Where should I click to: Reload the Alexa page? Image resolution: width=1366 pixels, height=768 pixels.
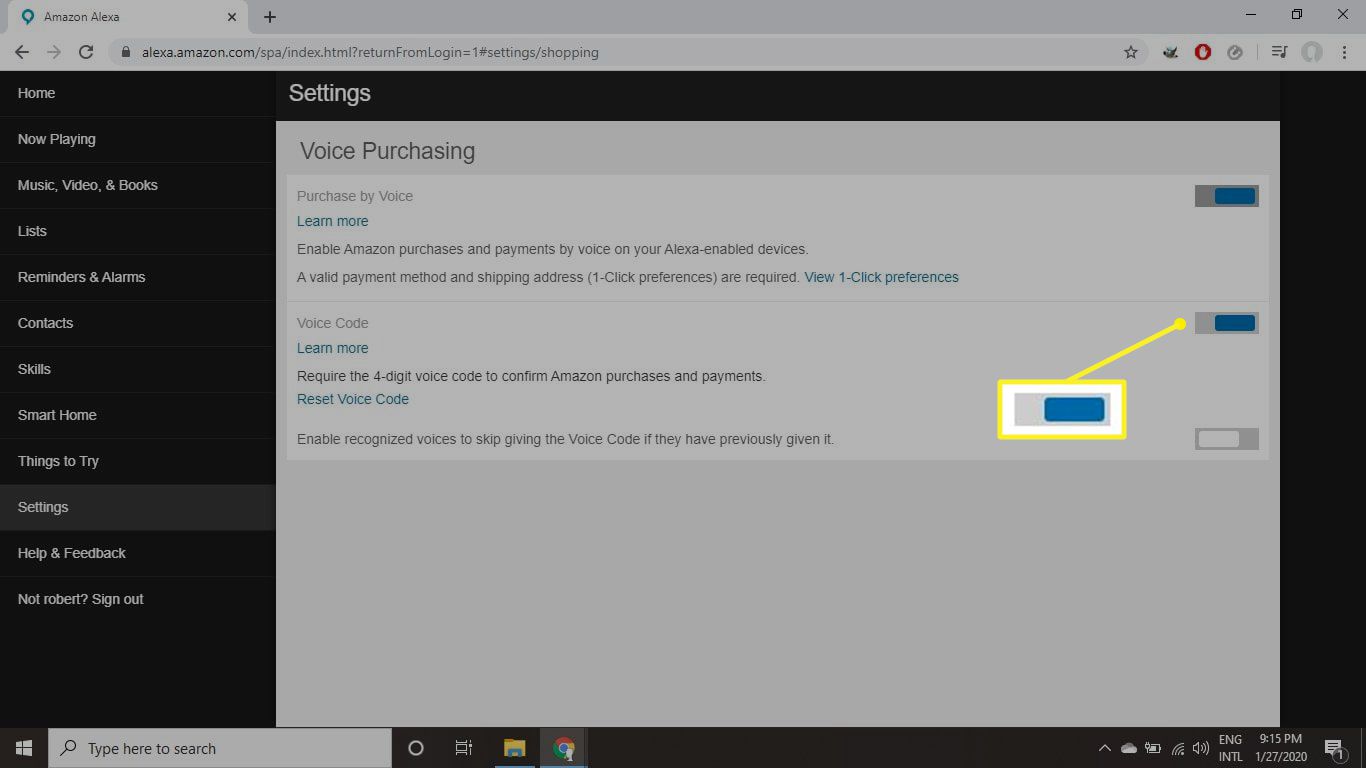pos(86,52)
